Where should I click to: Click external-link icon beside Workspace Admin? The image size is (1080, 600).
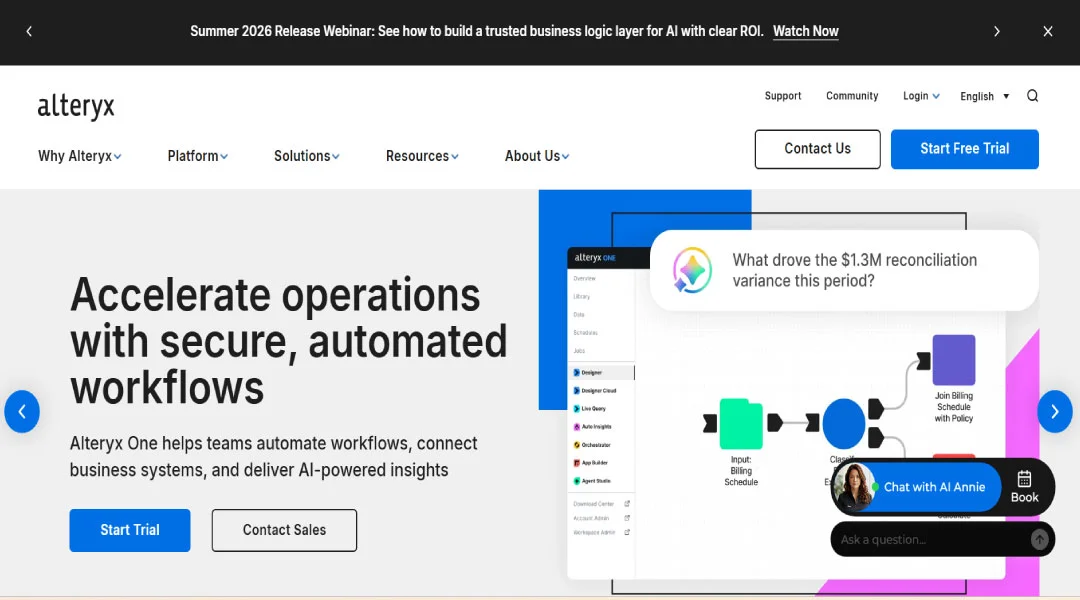point(627,532)
